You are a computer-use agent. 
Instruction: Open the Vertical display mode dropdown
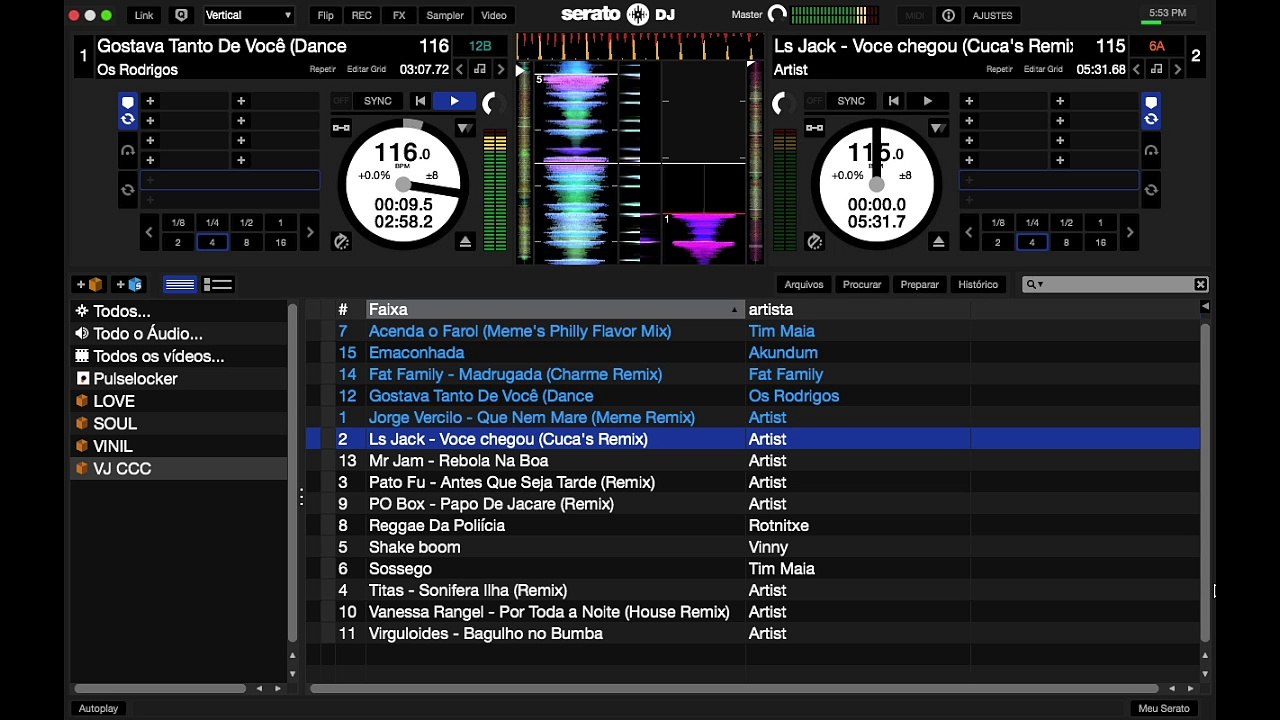(248, 15)
